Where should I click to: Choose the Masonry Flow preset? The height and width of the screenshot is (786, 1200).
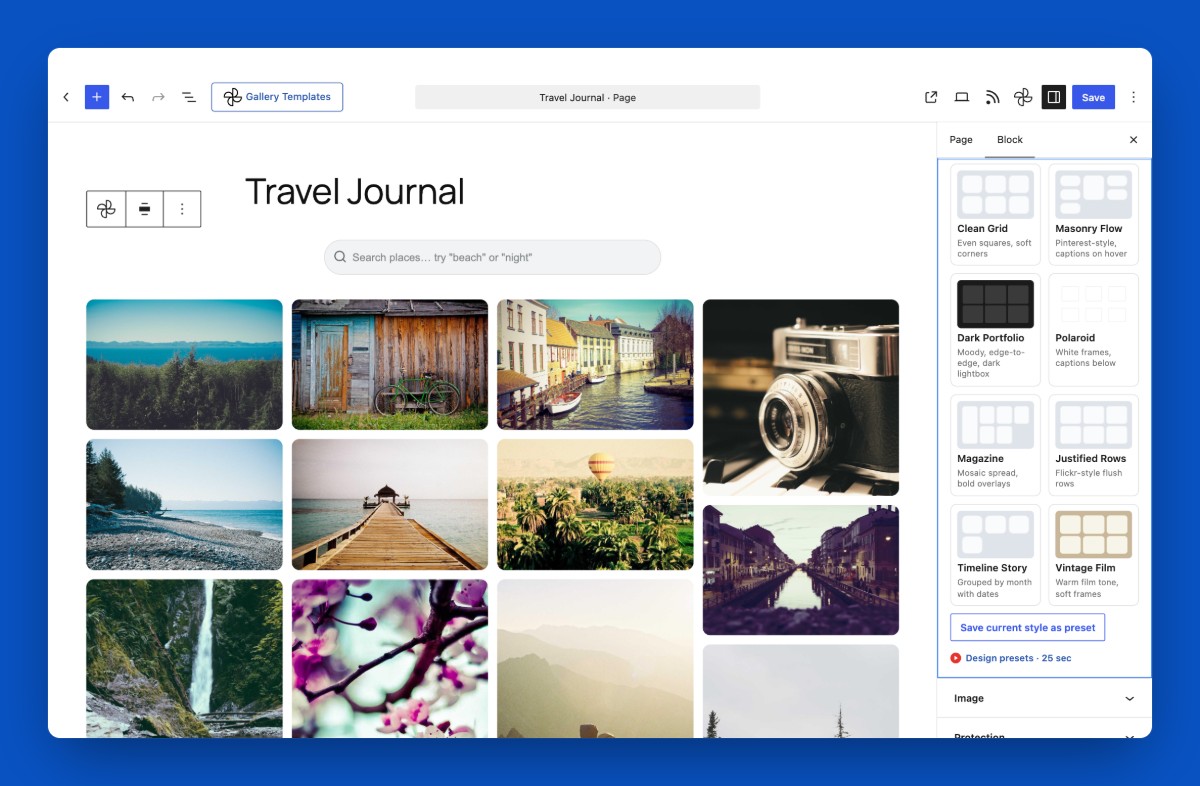pos(1093,215)
